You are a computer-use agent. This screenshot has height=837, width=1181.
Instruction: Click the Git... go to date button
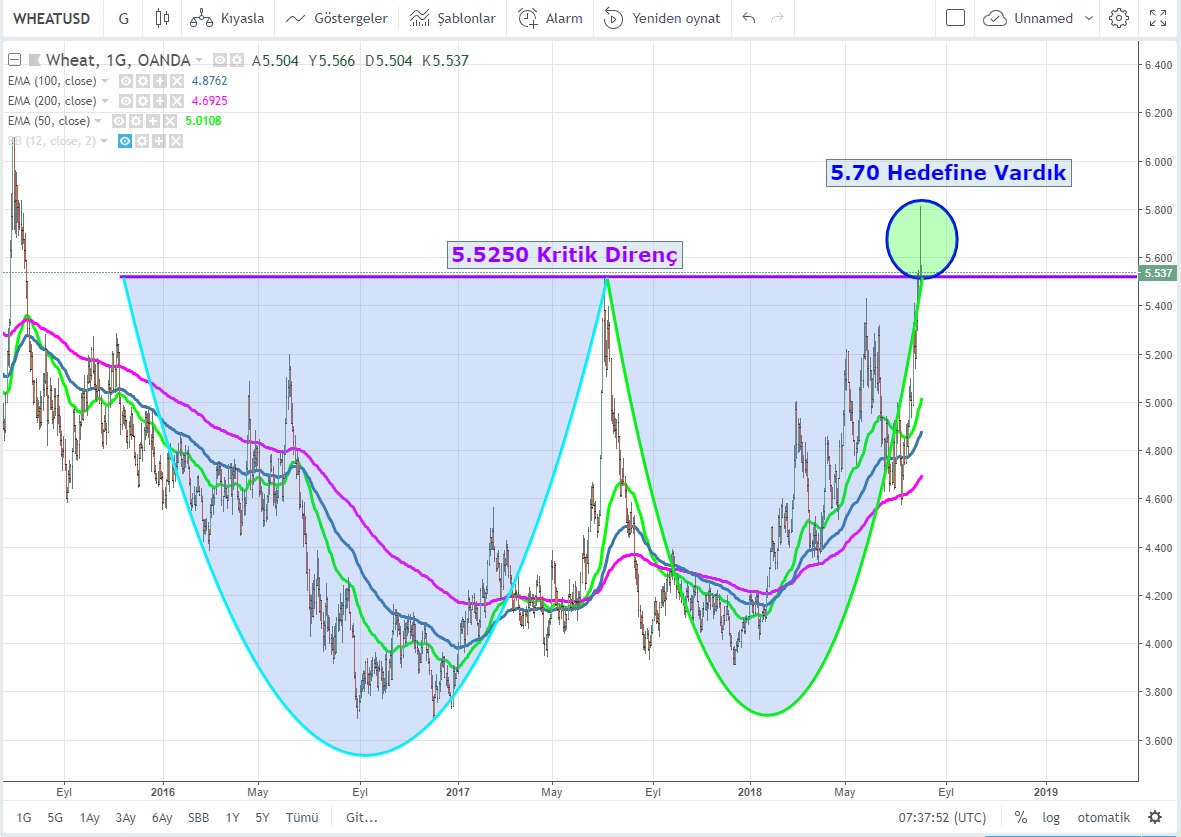361,817
